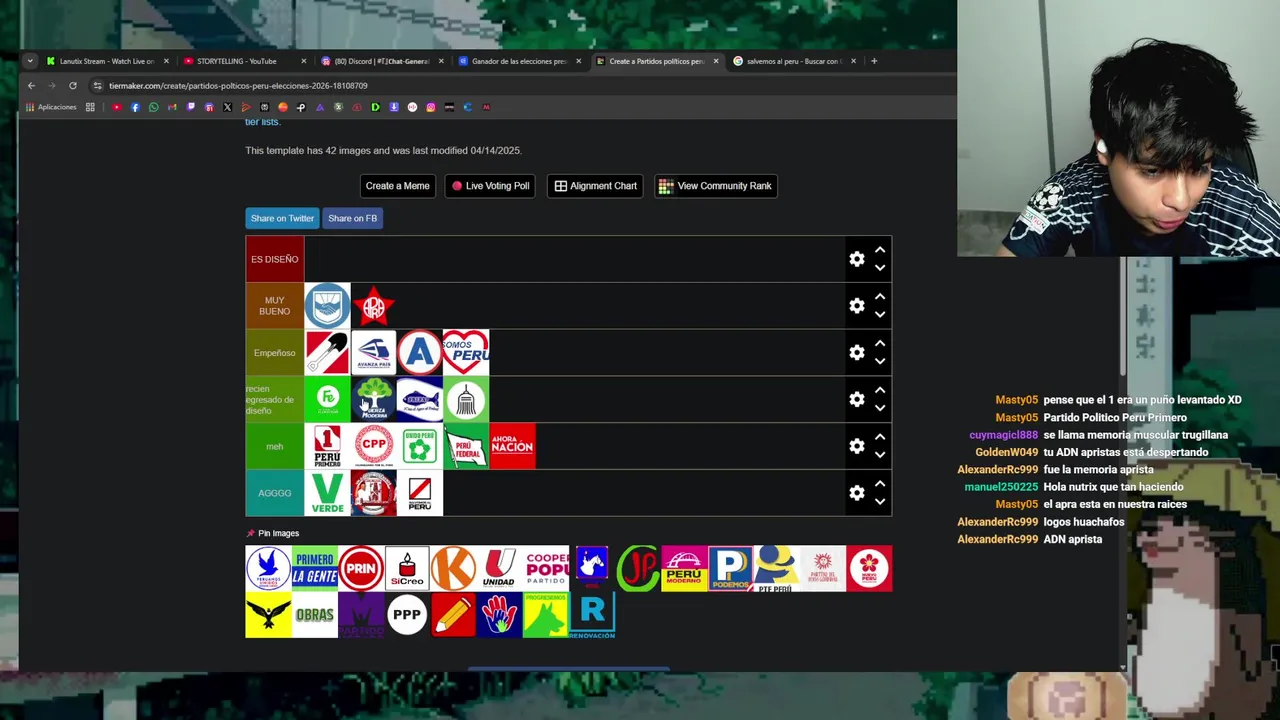
Task: Move ES DISEÑO tier down with arrow
Action: coord(880,268)
